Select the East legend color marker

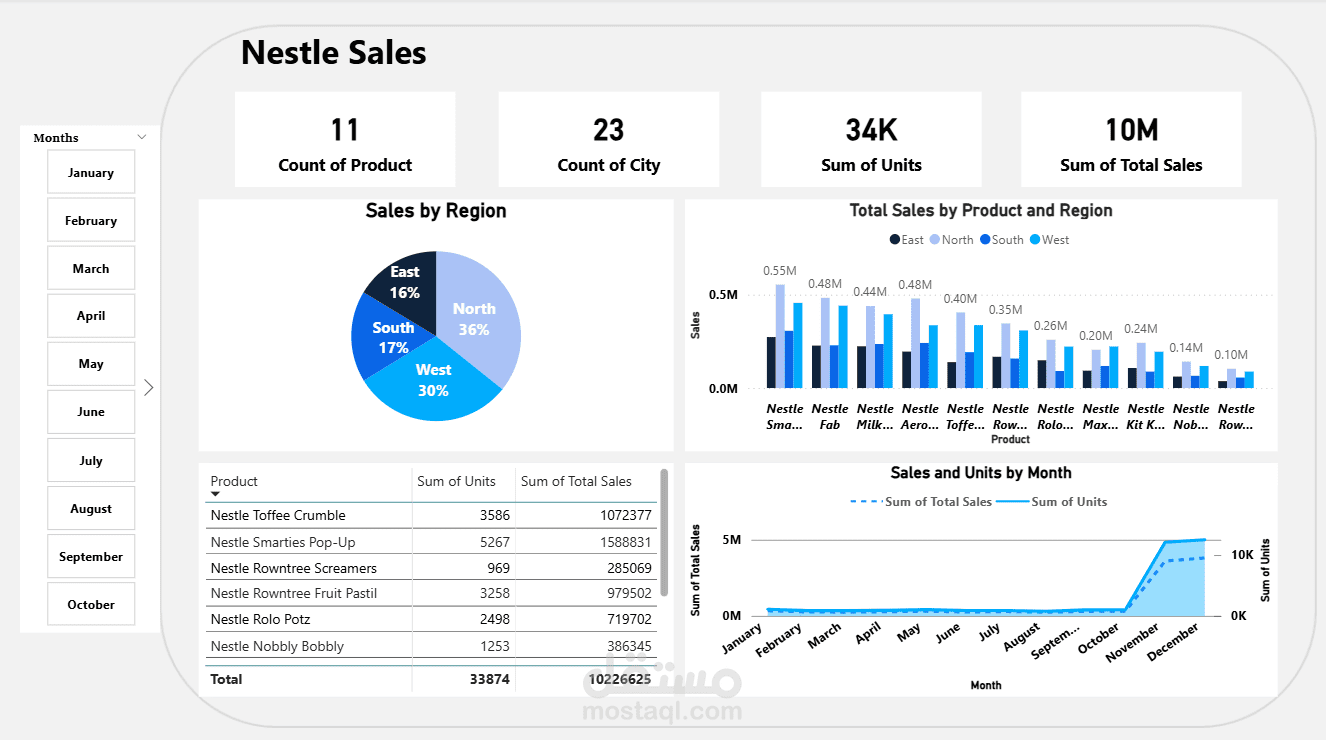pos(895,240)
